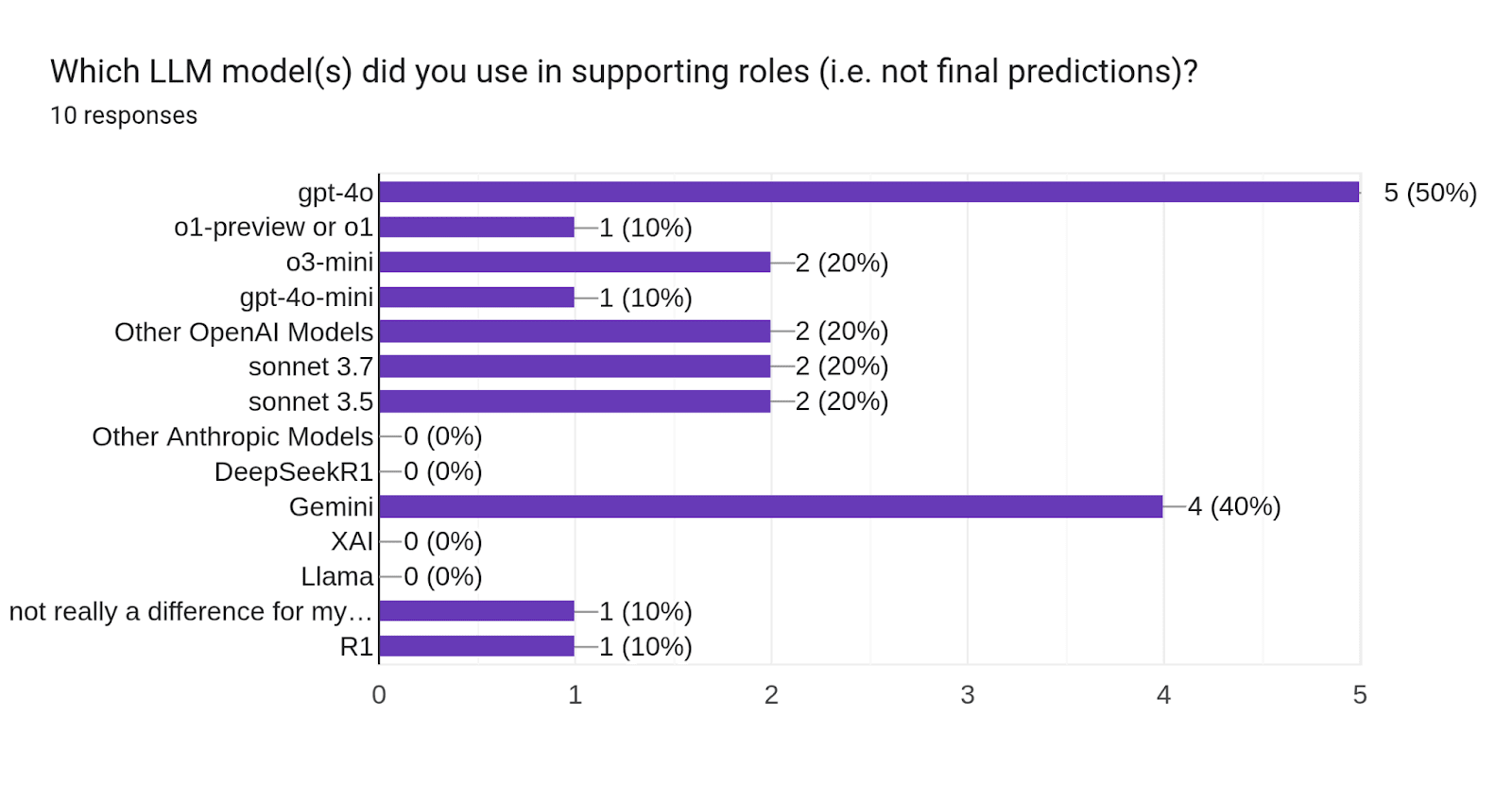Click the '5 (50%)' value label
This screenshot has width=1512, height=801.
click(1430, 193)
